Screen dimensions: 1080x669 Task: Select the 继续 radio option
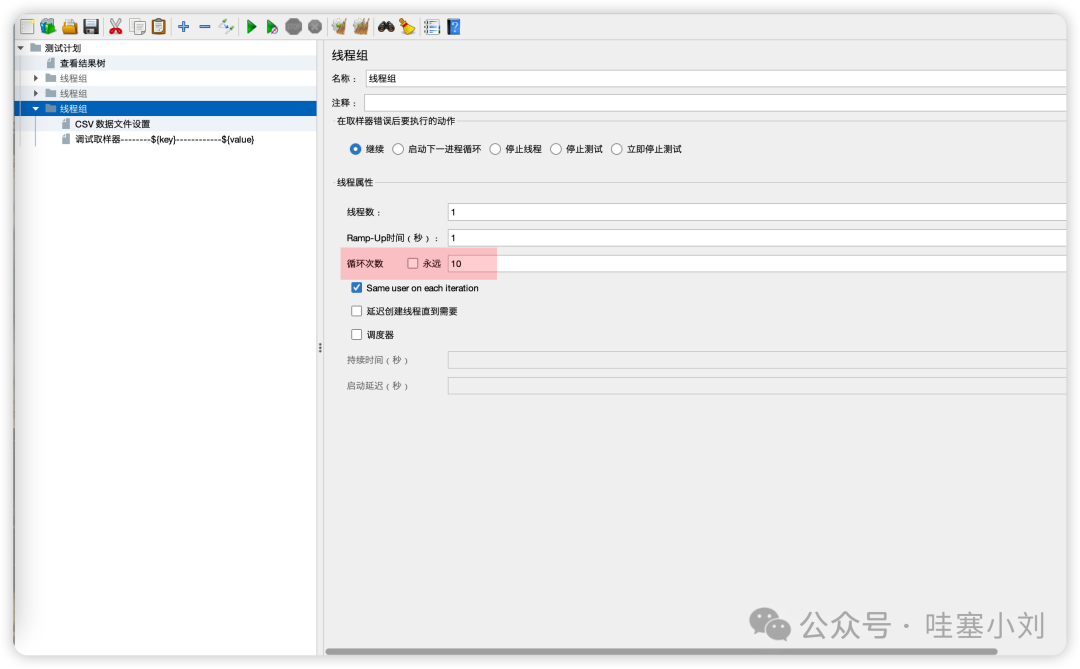(355, 149)
